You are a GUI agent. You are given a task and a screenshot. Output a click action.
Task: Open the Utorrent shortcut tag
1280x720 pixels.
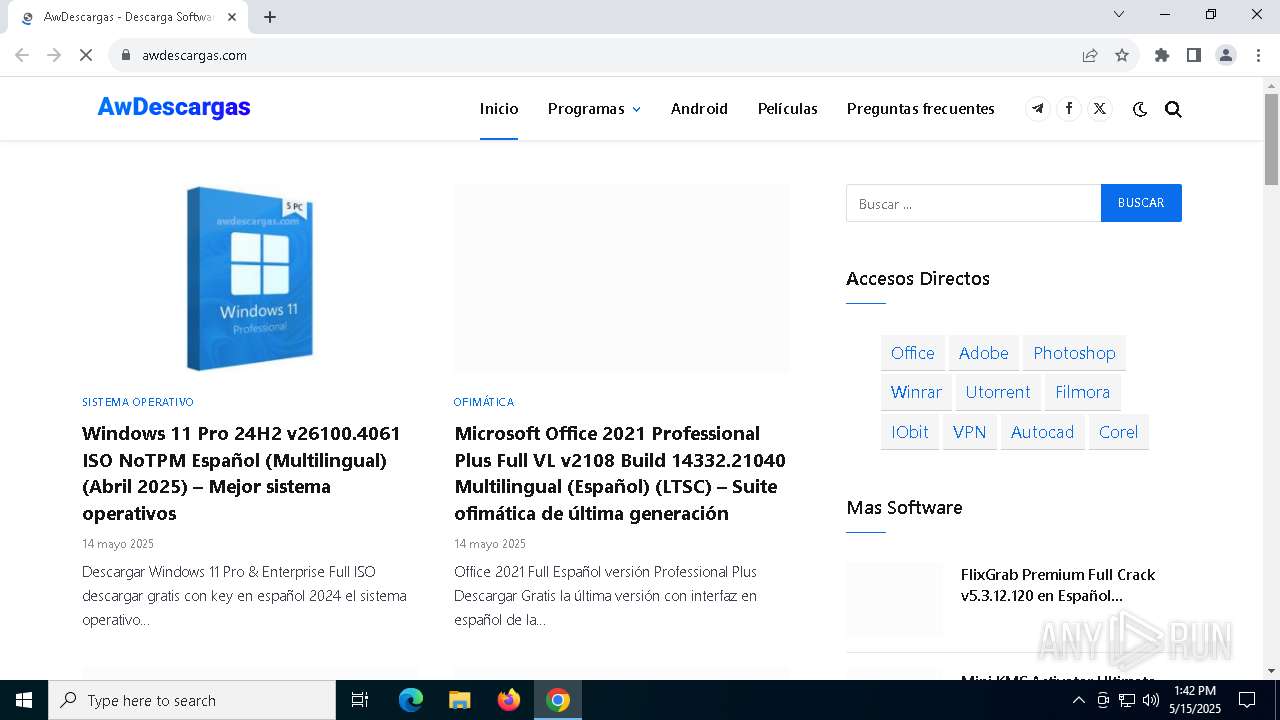click(x=998, y=392)
